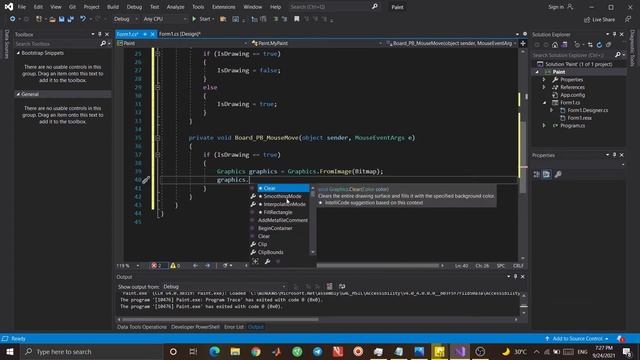Switch to the Data Tools Operations tab
The image size is (640, 360).
click(x=142, y=327)
